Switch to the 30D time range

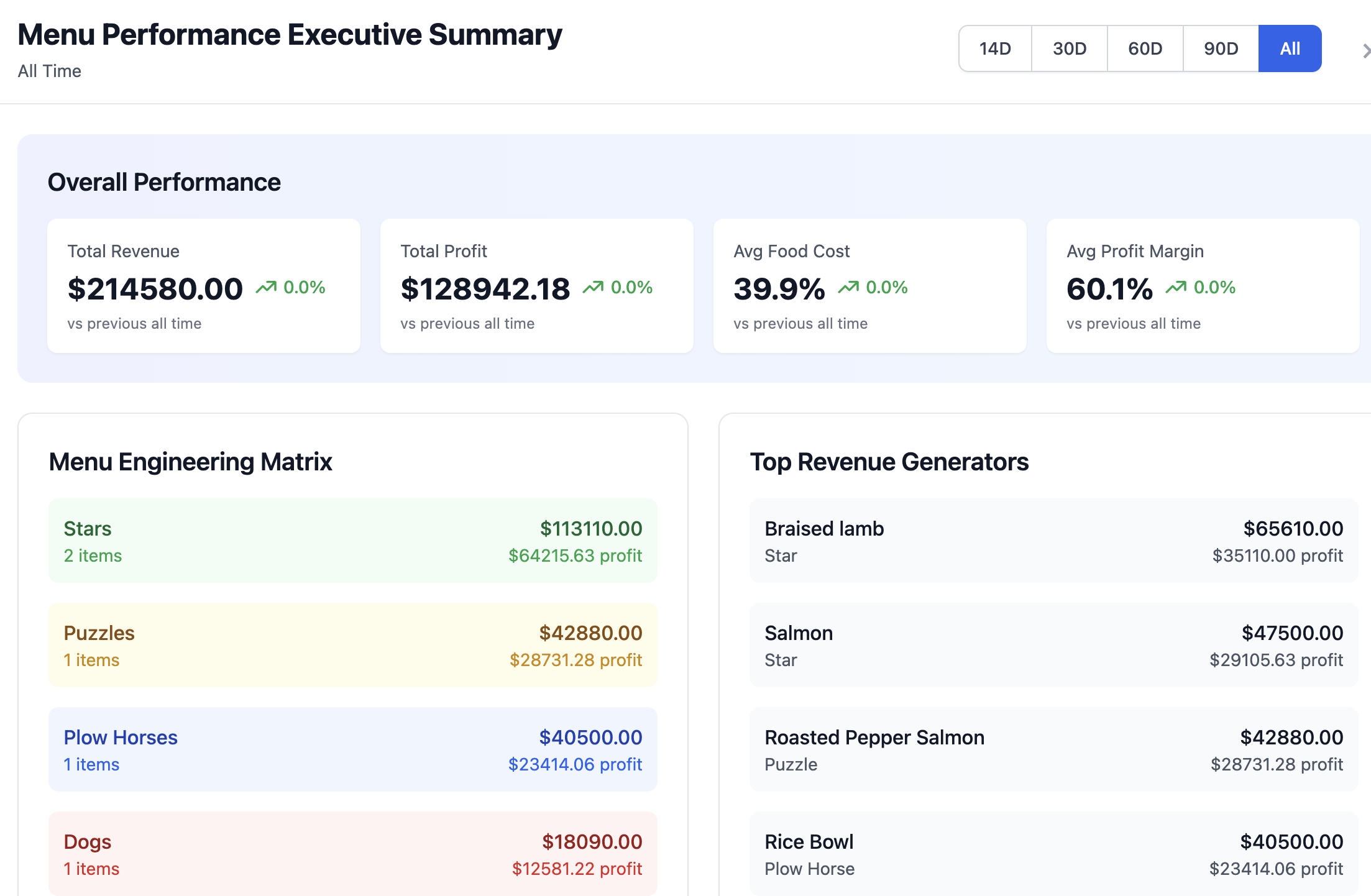[1070, 48]
